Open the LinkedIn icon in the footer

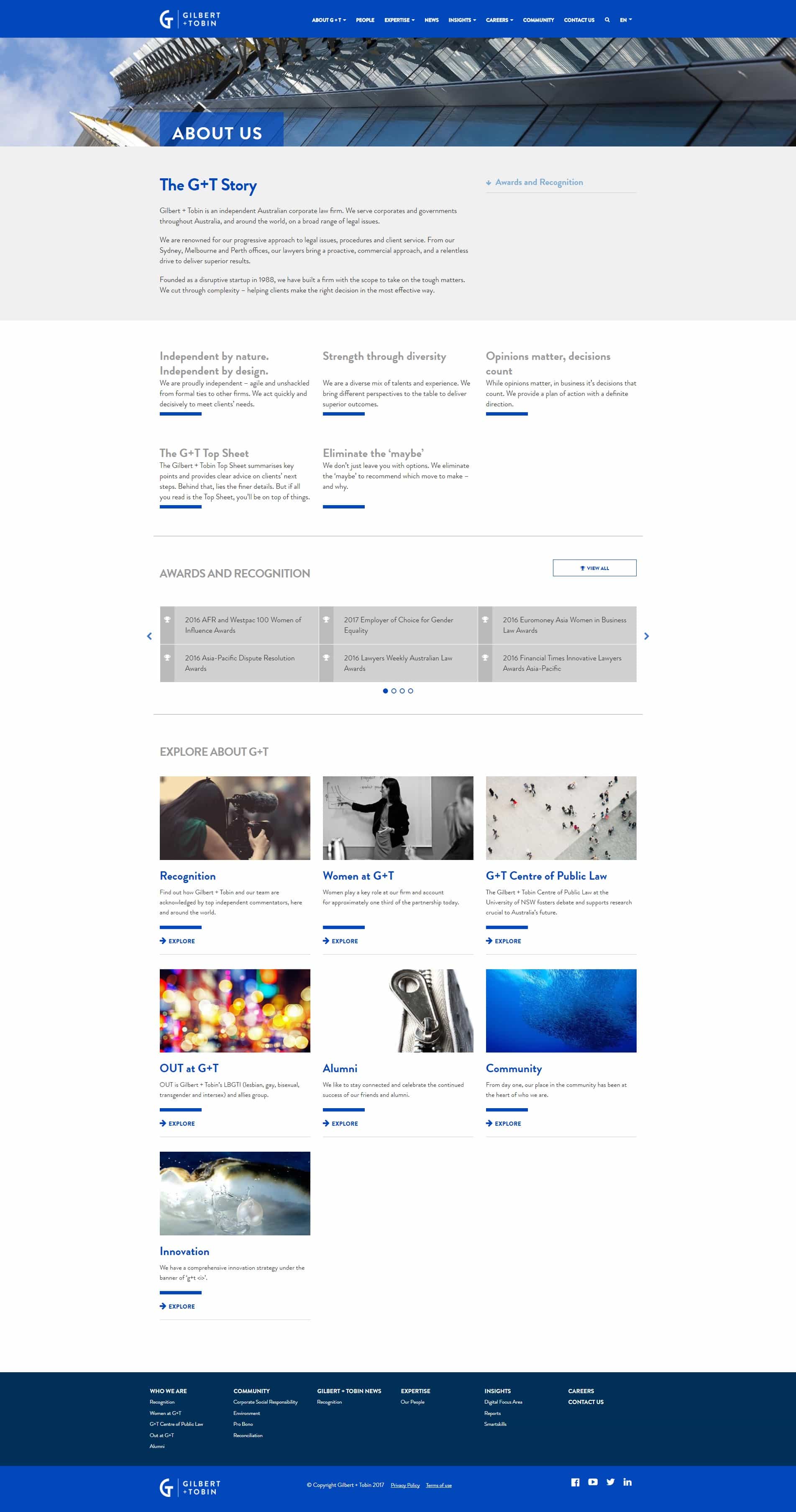tap(628, 1482)
